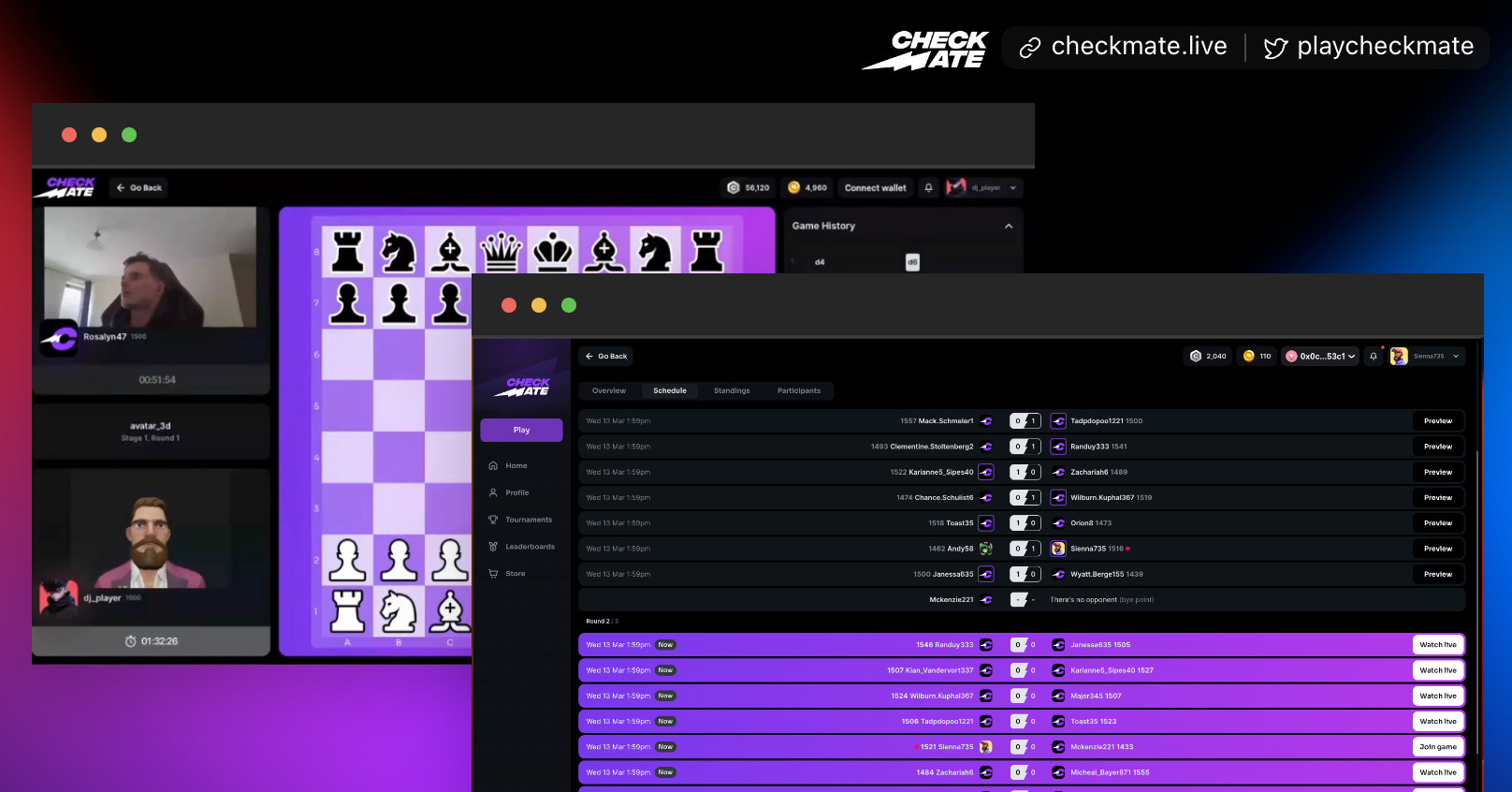Click the checkmate.live link in the header

1123,47
